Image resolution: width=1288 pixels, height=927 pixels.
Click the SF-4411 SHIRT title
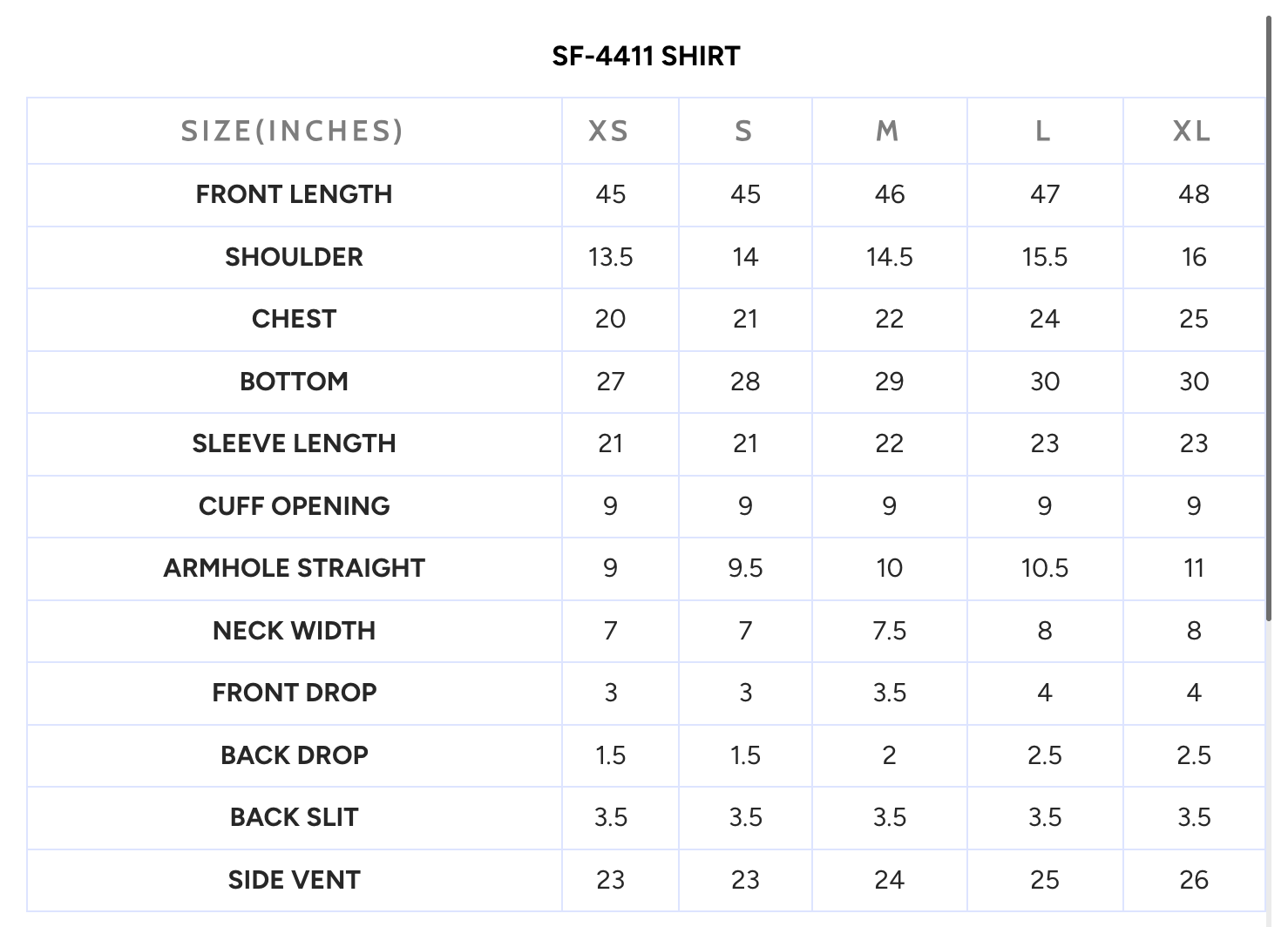point(646,57)
